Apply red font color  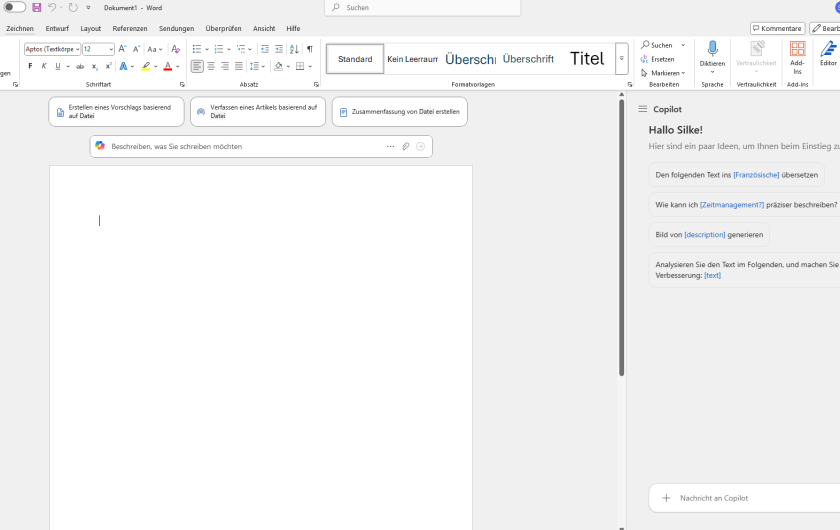(x=168, y=66)
